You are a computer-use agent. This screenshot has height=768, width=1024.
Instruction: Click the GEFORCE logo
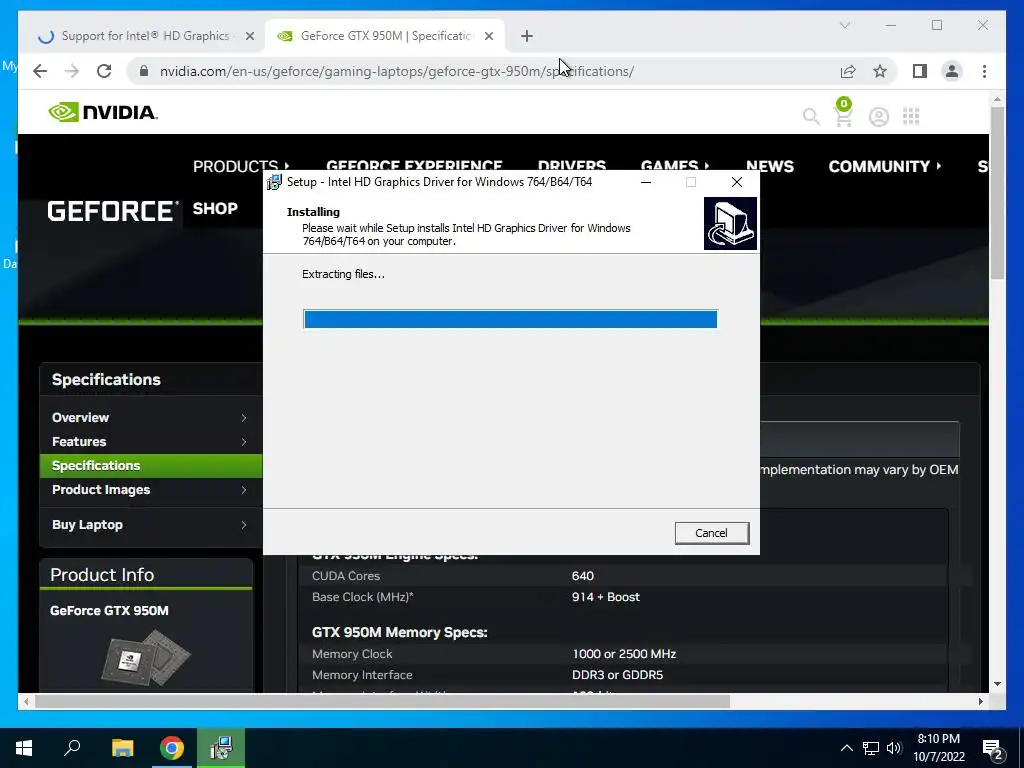pos(112,211)
